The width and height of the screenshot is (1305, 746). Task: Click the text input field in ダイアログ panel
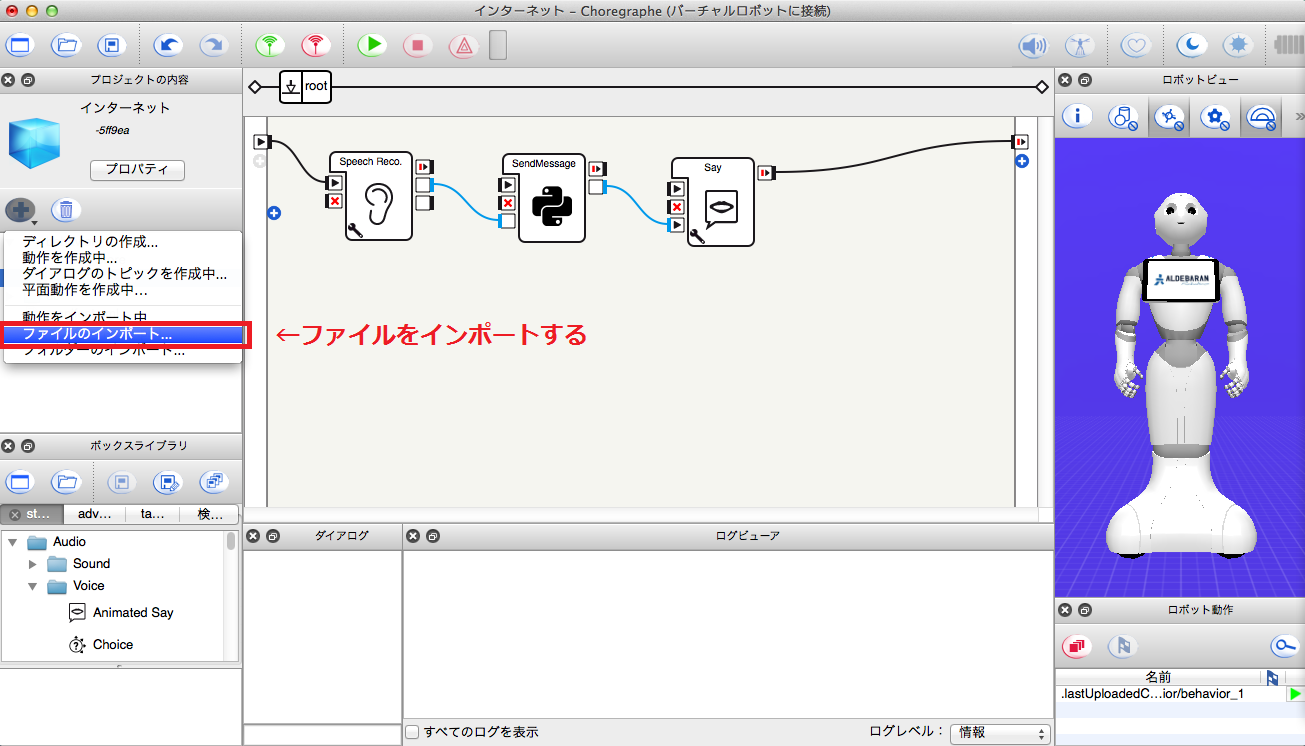point(322,735)
